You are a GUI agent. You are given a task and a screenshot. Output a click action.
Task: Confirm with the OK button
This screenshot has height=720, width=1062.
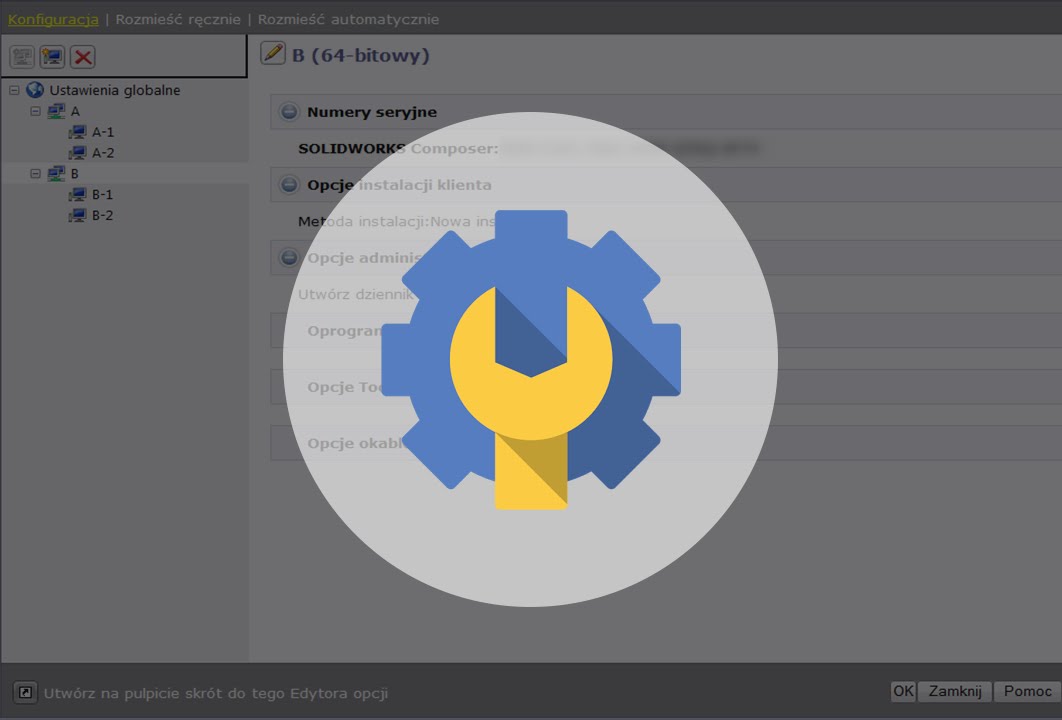click(903, 691)
